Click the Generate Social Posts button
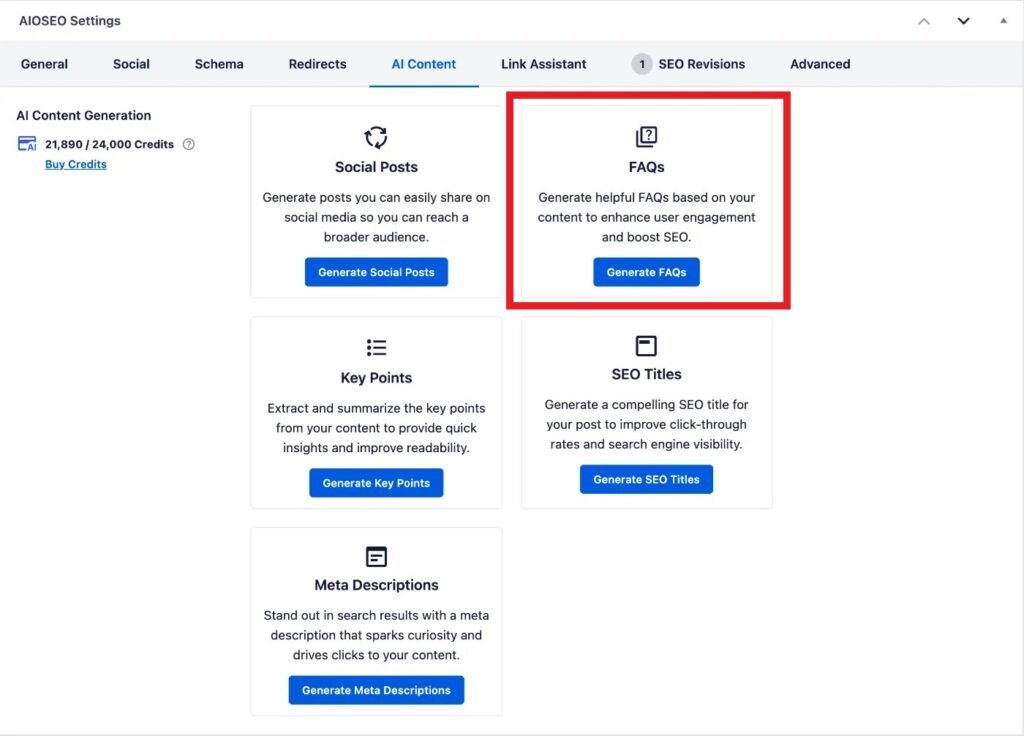Screen dimensions: 1024x736 click(x=376, y=271)
